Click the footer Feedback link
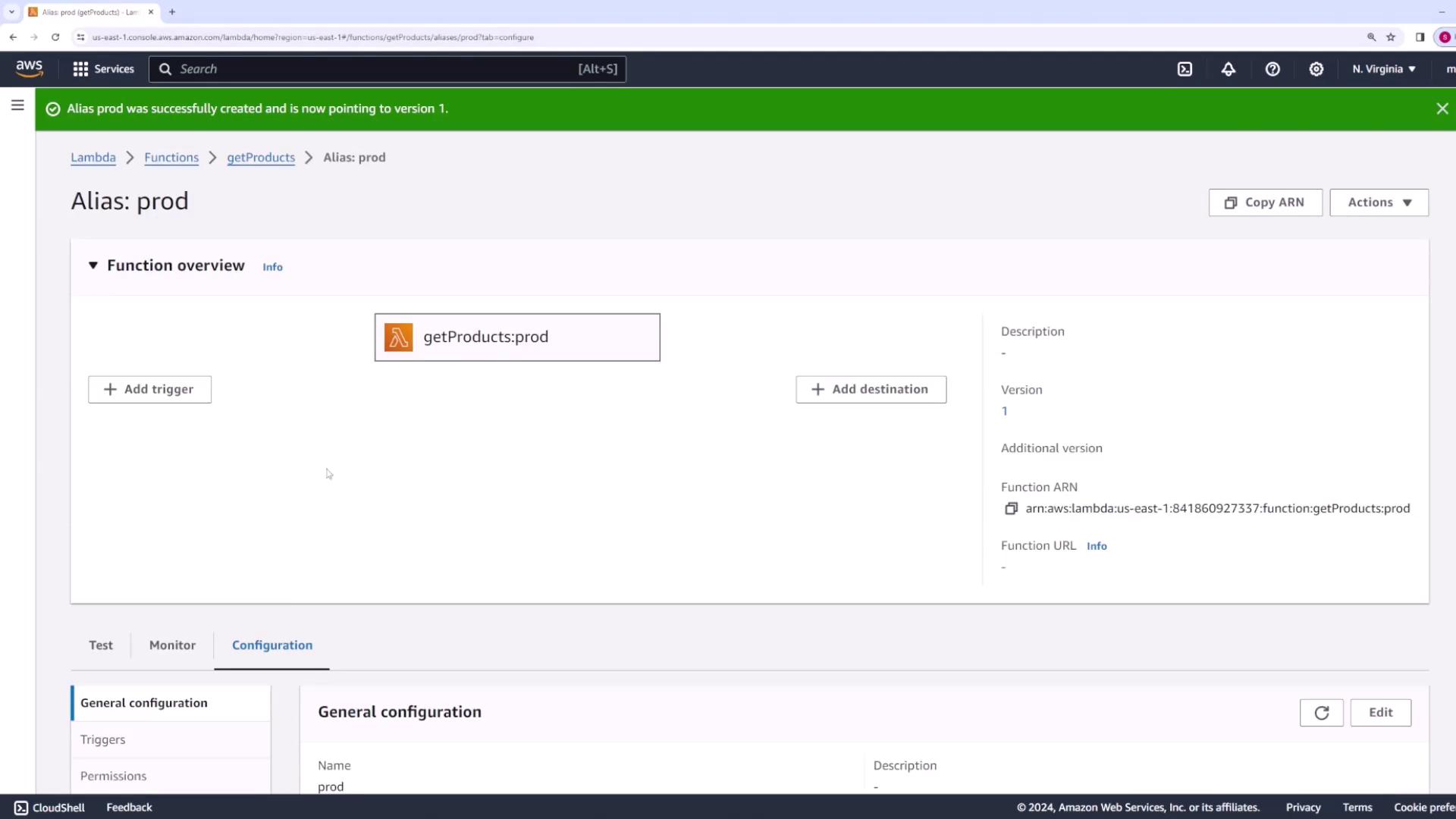 tap(129, 808)
